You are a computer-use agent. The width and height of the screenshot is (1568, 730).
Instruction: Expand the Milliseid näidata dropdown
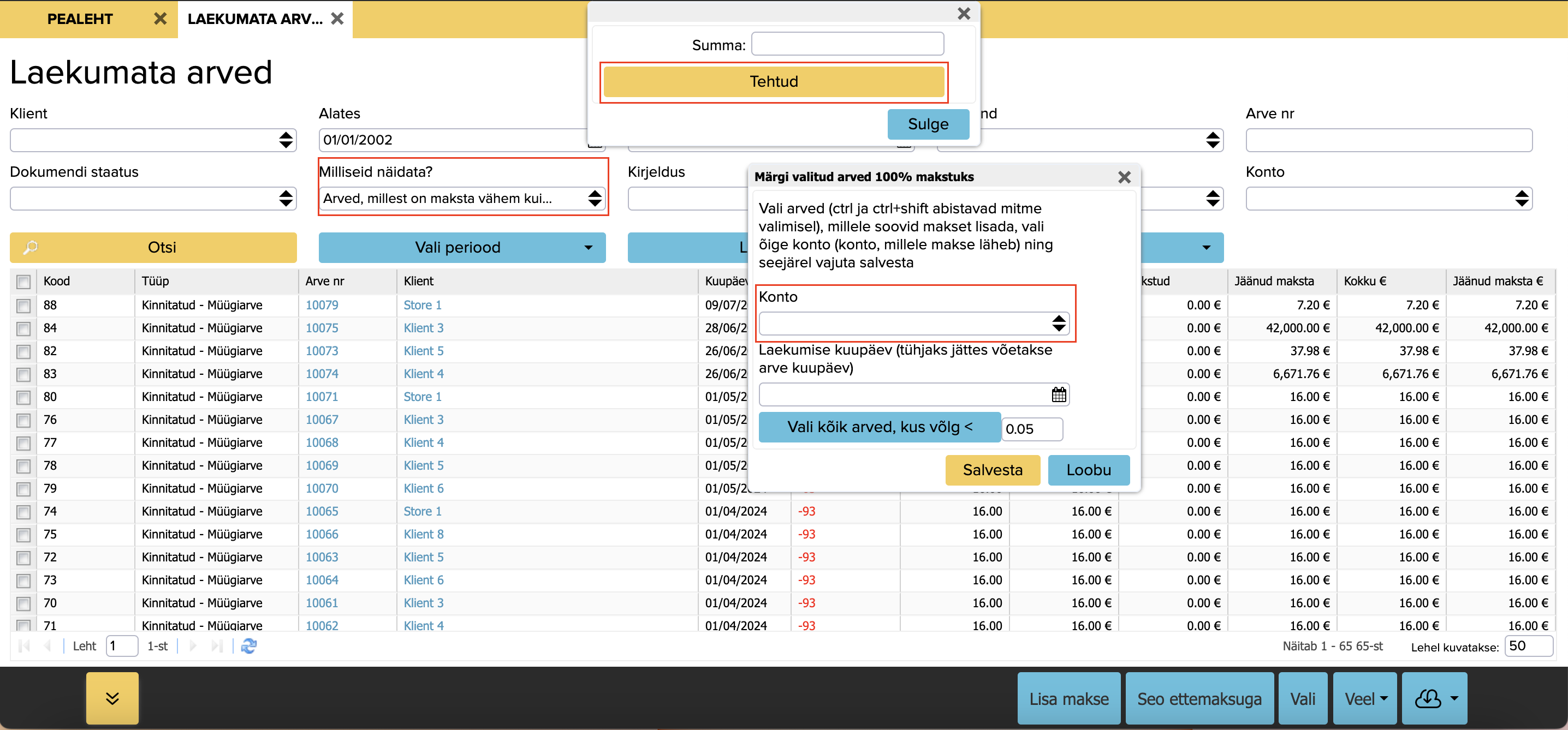pos(462,198)
